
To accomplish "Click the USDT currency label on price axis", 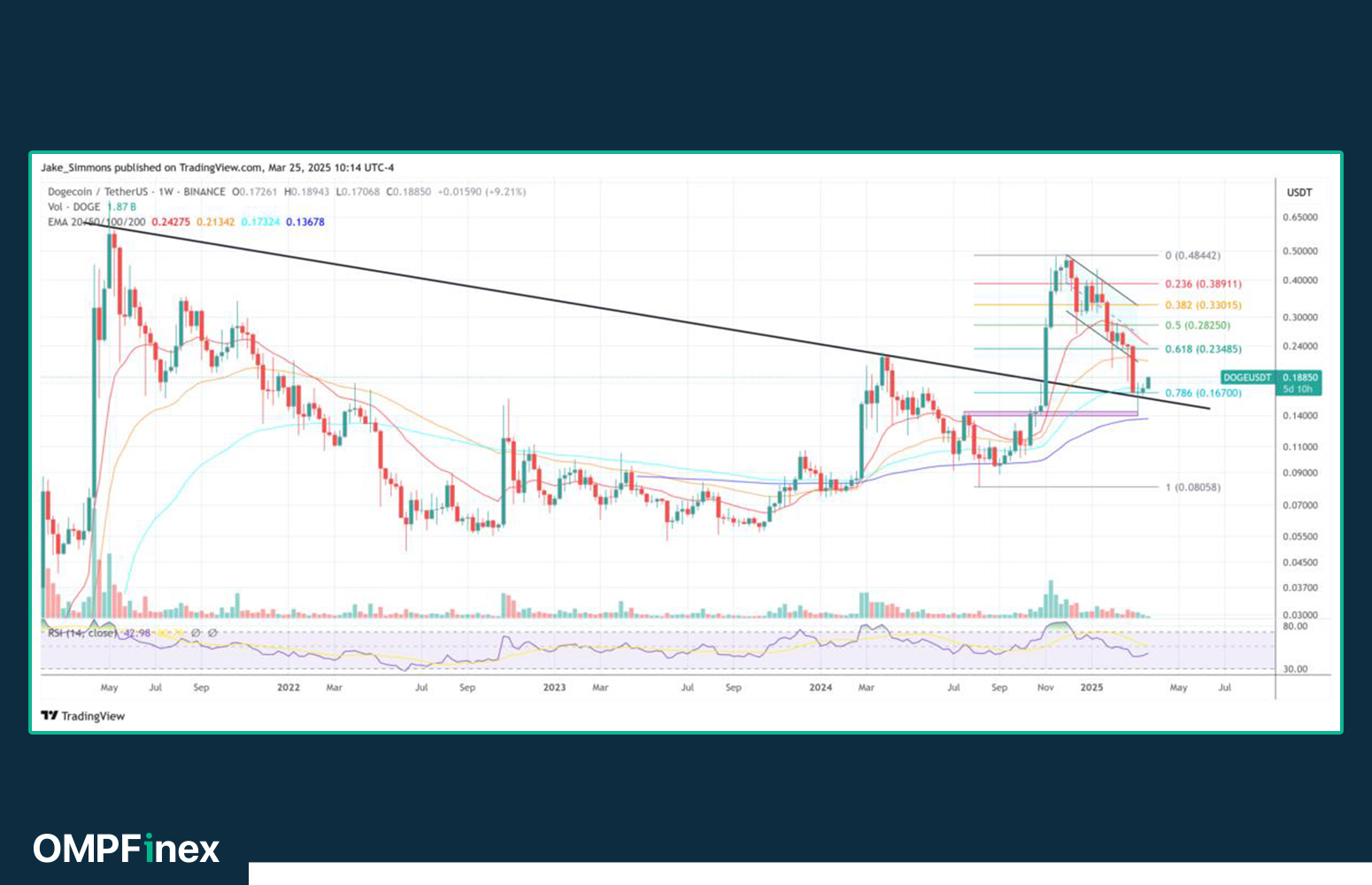I will [x=1299, y=193].
